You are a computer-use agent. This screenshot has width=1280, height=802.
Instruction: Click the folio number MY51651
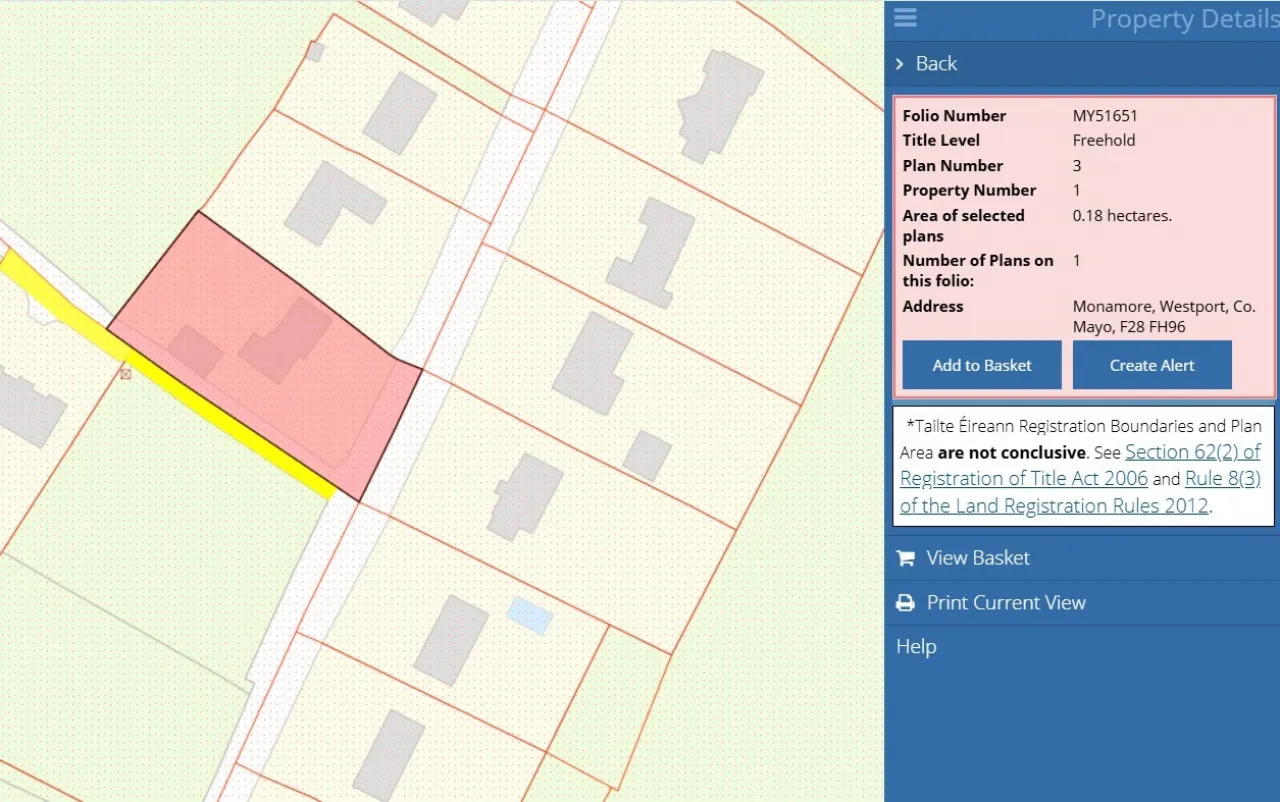pos(1105,116)
